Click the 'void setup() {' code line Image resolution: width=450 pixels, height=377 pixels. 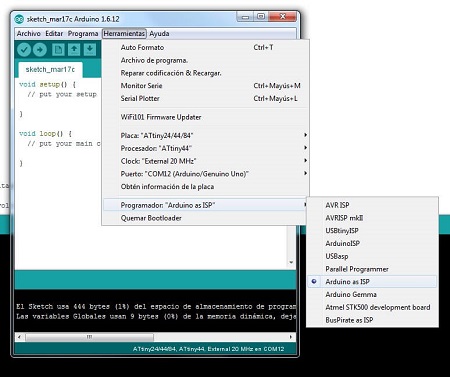click(x=47, y=85)
